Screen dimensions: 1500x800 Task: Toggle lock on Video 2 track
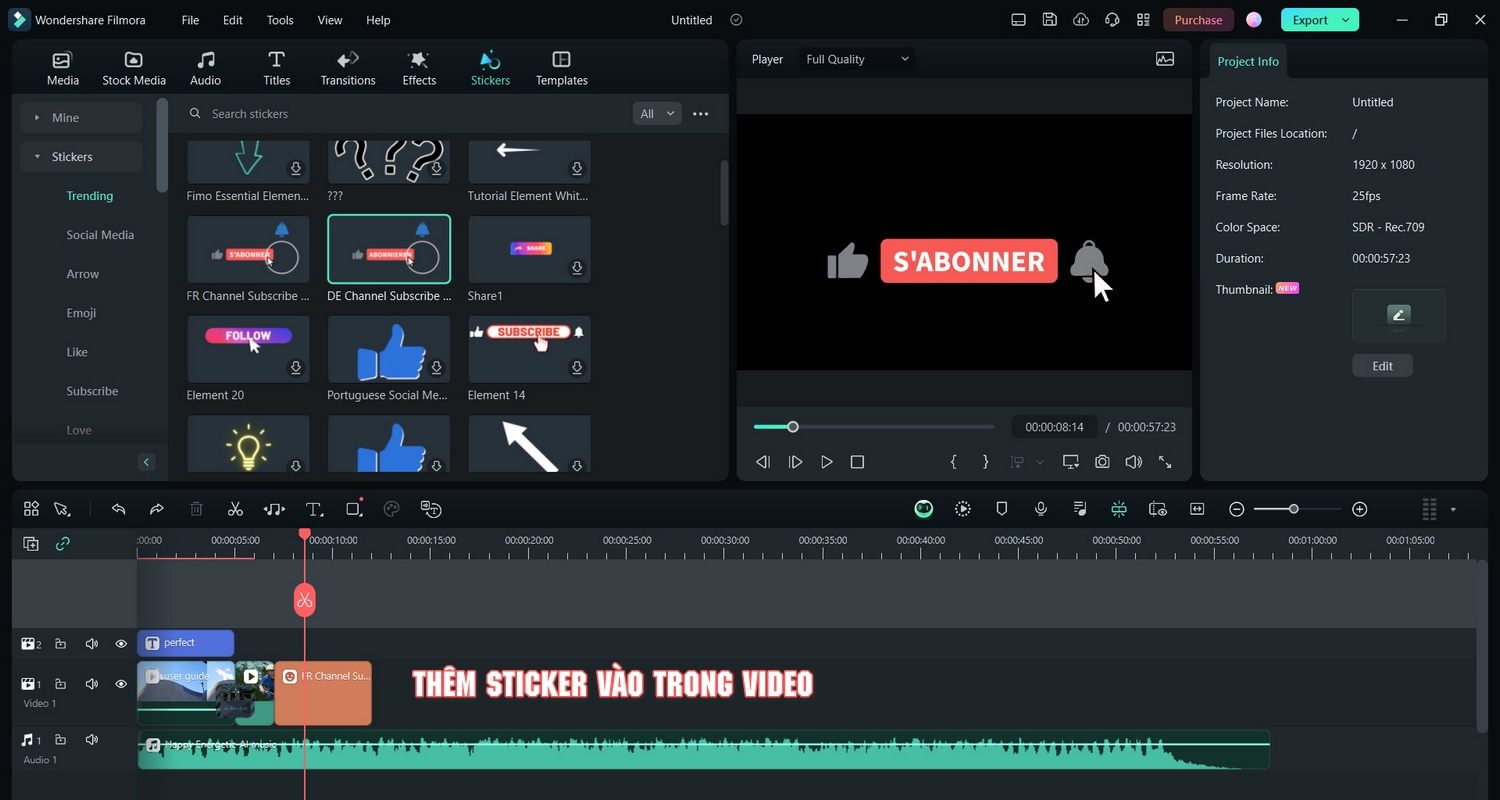61,644
